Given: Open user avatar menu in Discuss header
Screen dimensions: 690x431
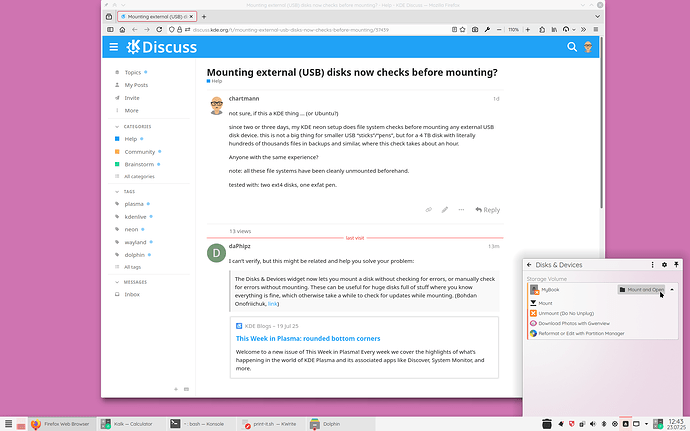Looking at the screenshot, I should coord(589,47).
